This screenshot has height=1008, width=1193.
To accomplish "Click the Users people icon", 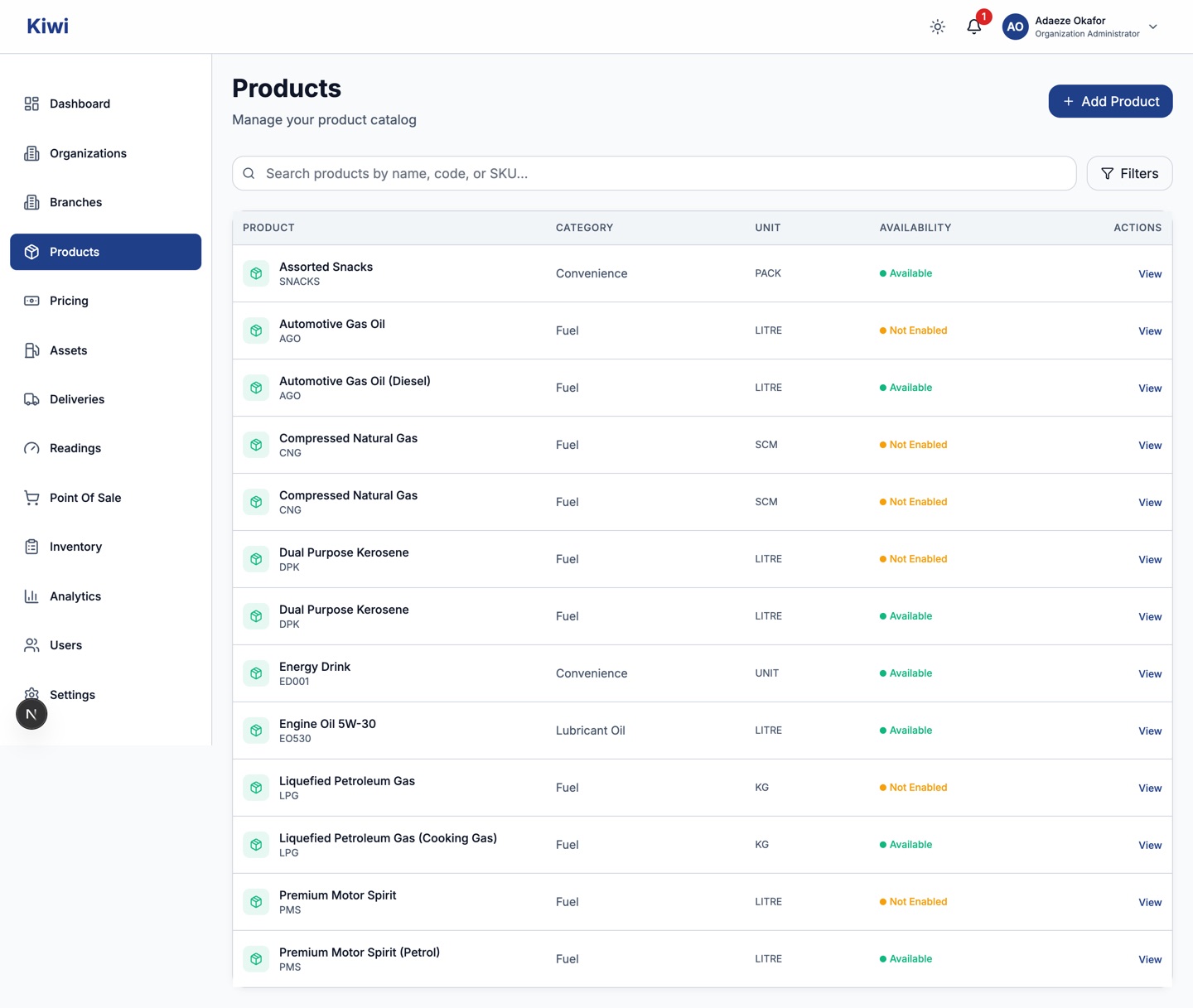I will point(31,645).
